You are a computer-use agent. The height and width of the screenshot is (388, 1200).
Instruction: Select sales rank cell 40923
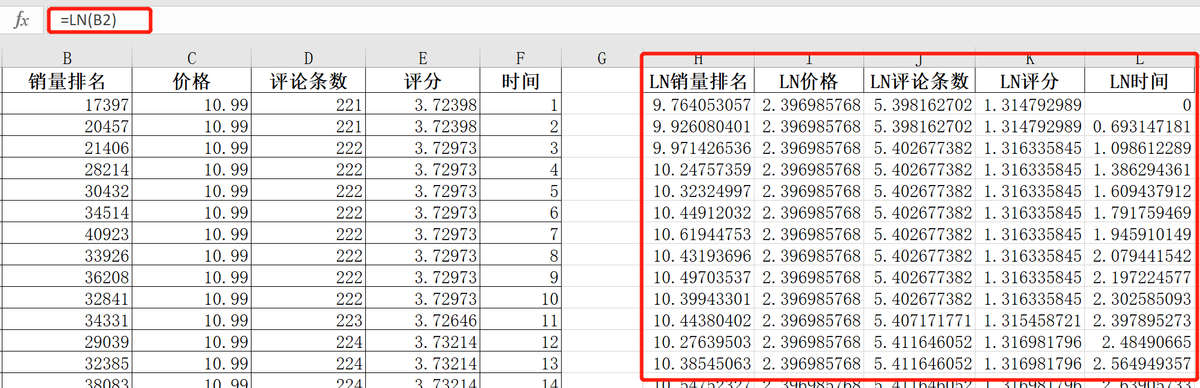[66, 235]
